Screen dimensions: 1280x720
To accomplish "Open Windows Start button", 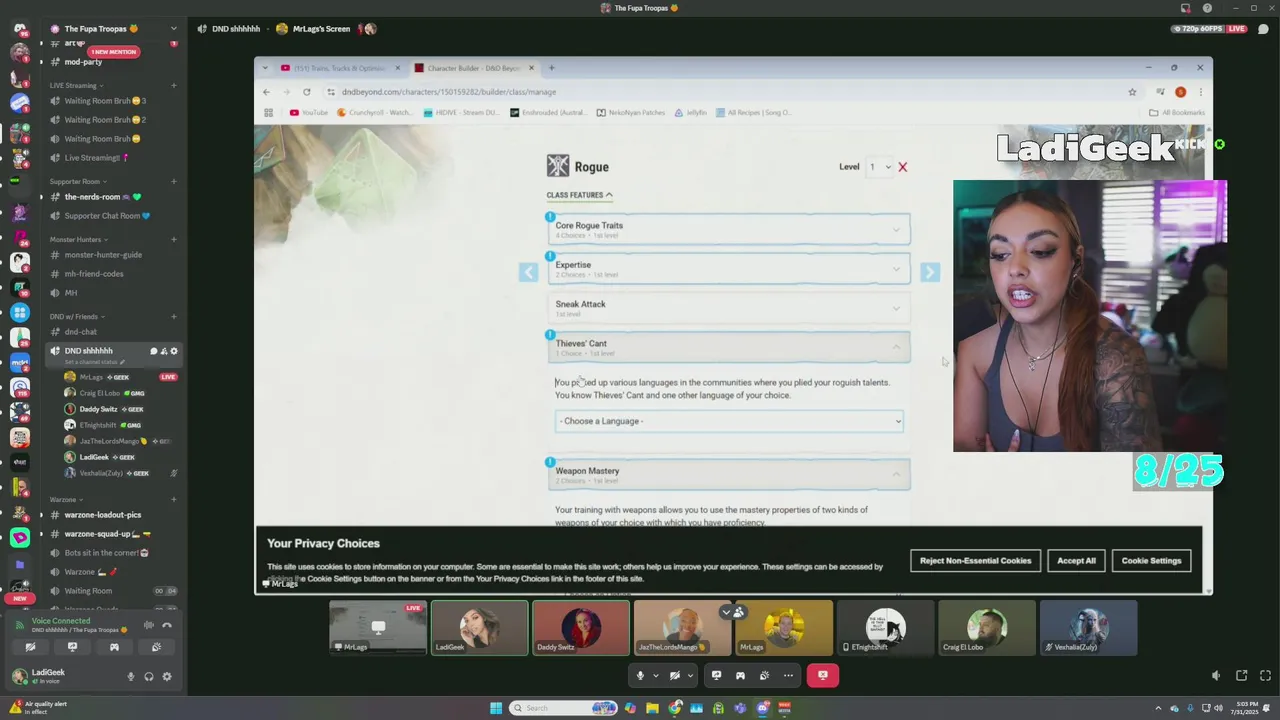I will pos(496,708).
